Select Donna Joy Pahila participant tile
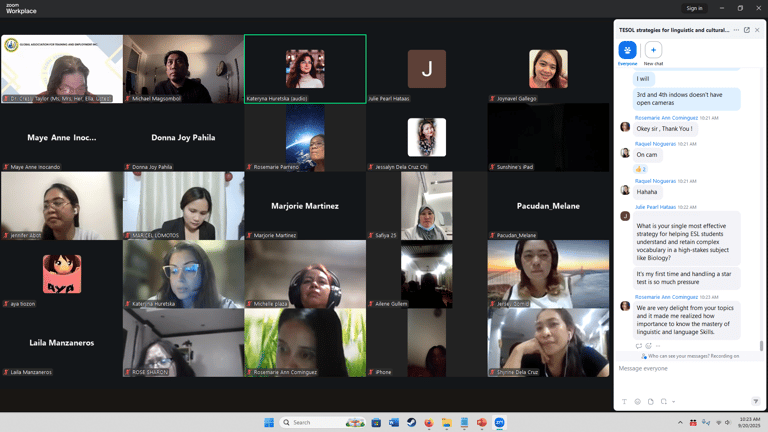Screen dimensions: 768x432 184,138
